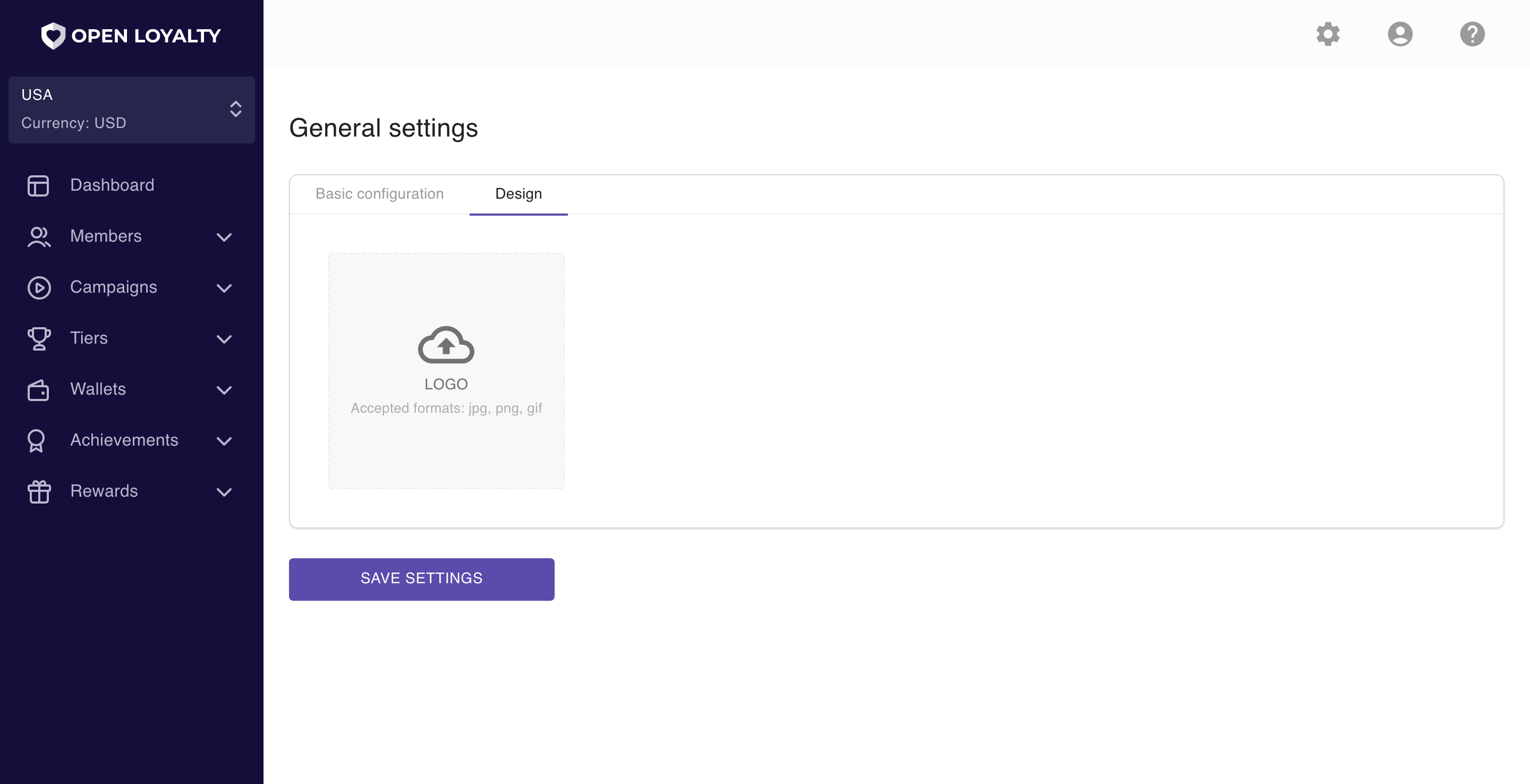Click the Rewards gift box icon
The image size is (1530, 784).
tap(39, 492)
